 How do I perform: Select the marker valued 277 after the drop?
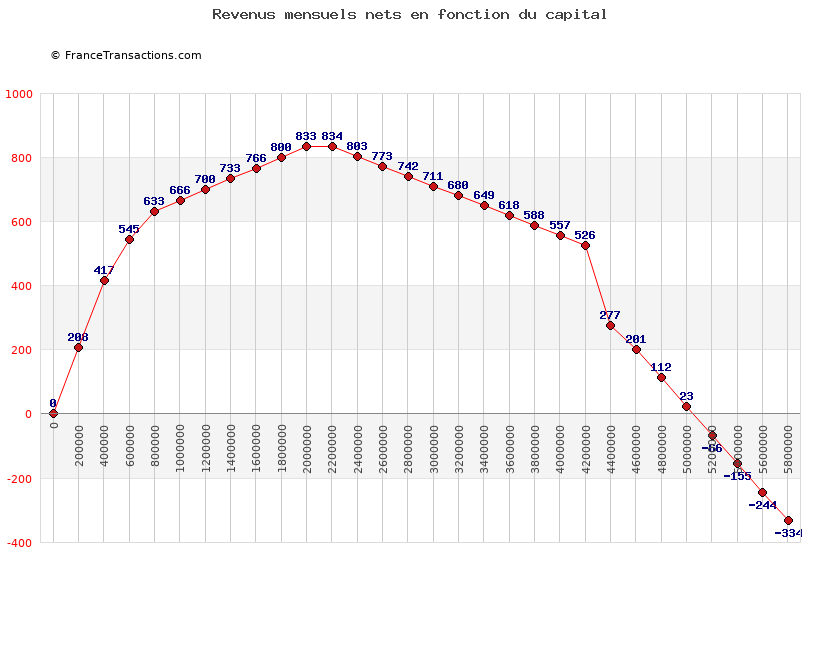tap(610, 325)
